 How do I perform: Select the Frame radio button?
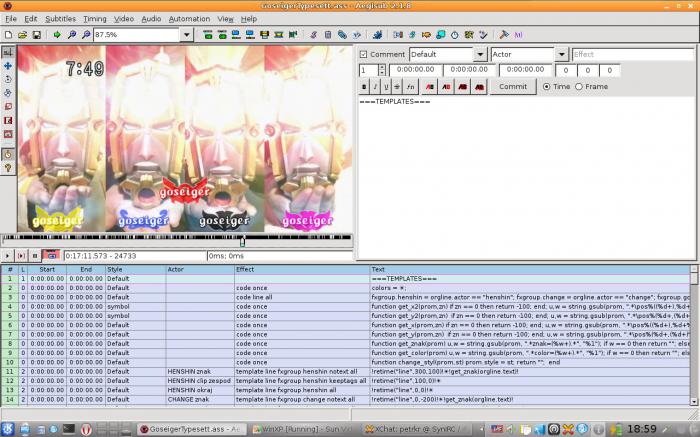579,87
